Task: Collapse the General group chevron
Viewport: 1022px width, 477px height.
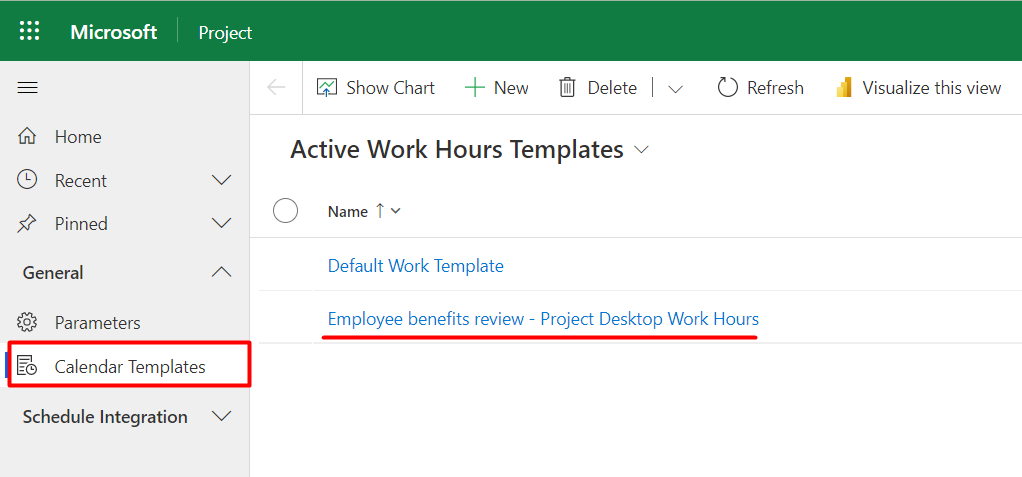Action: point(222,272)
